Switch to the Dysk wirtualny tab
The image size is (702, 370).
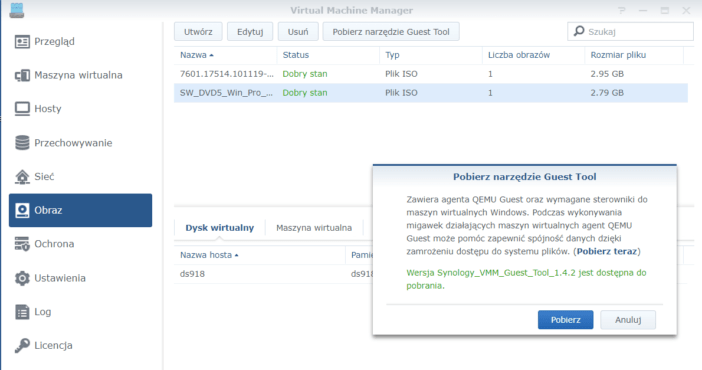(x=220, y=228)
